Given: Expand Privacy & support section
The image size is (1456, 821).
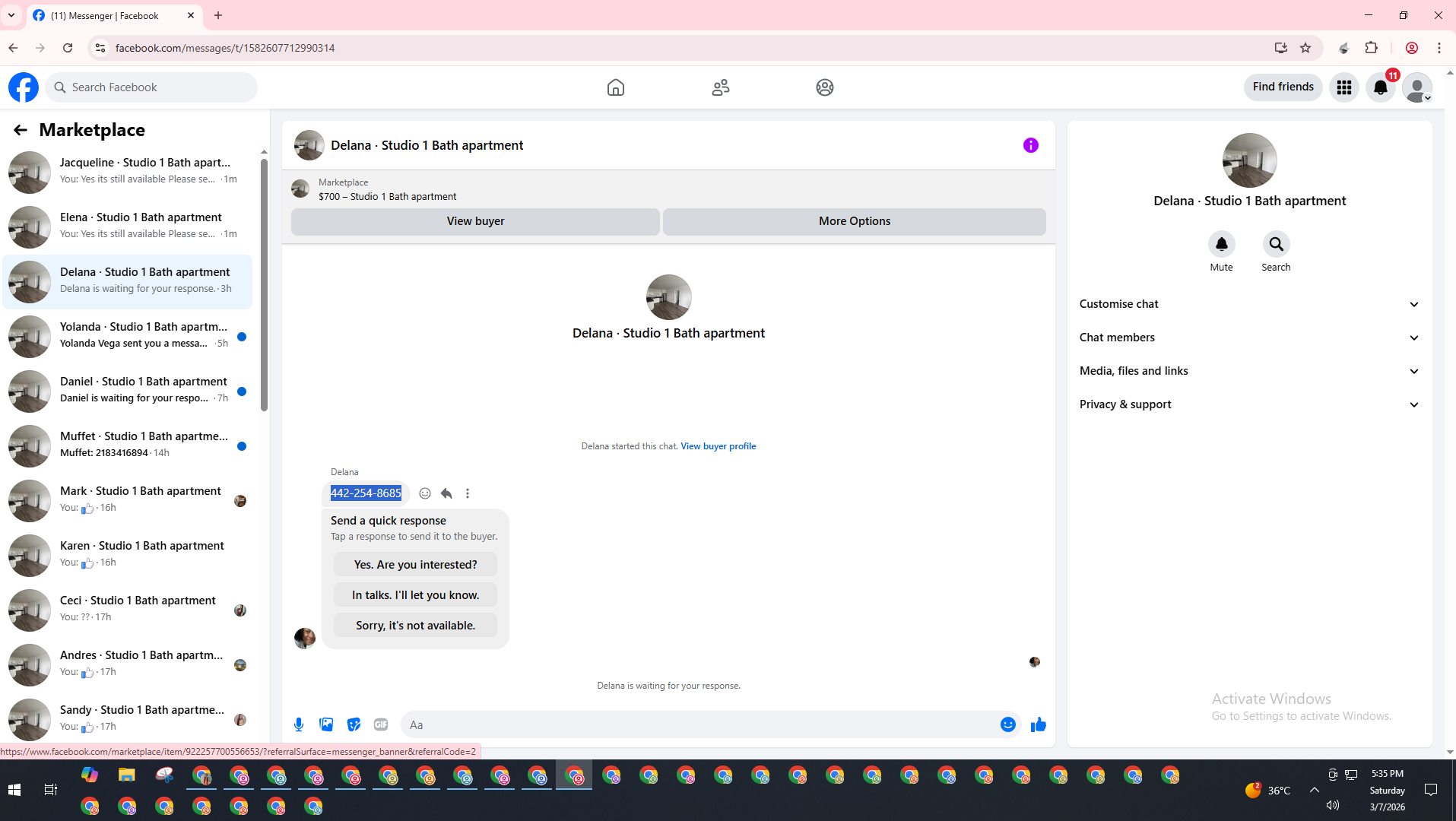Looking at the screenshot, I should click(1249, 404).
